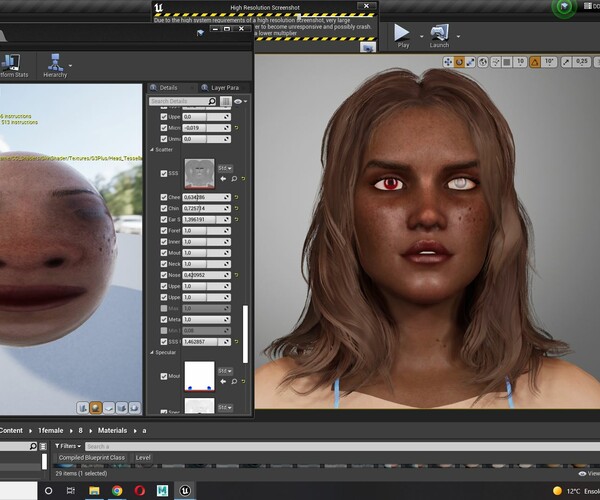This screenshot has width=600, height=500.
Task: Reset the Chee value to default
Action: click(x=236, y=197)
